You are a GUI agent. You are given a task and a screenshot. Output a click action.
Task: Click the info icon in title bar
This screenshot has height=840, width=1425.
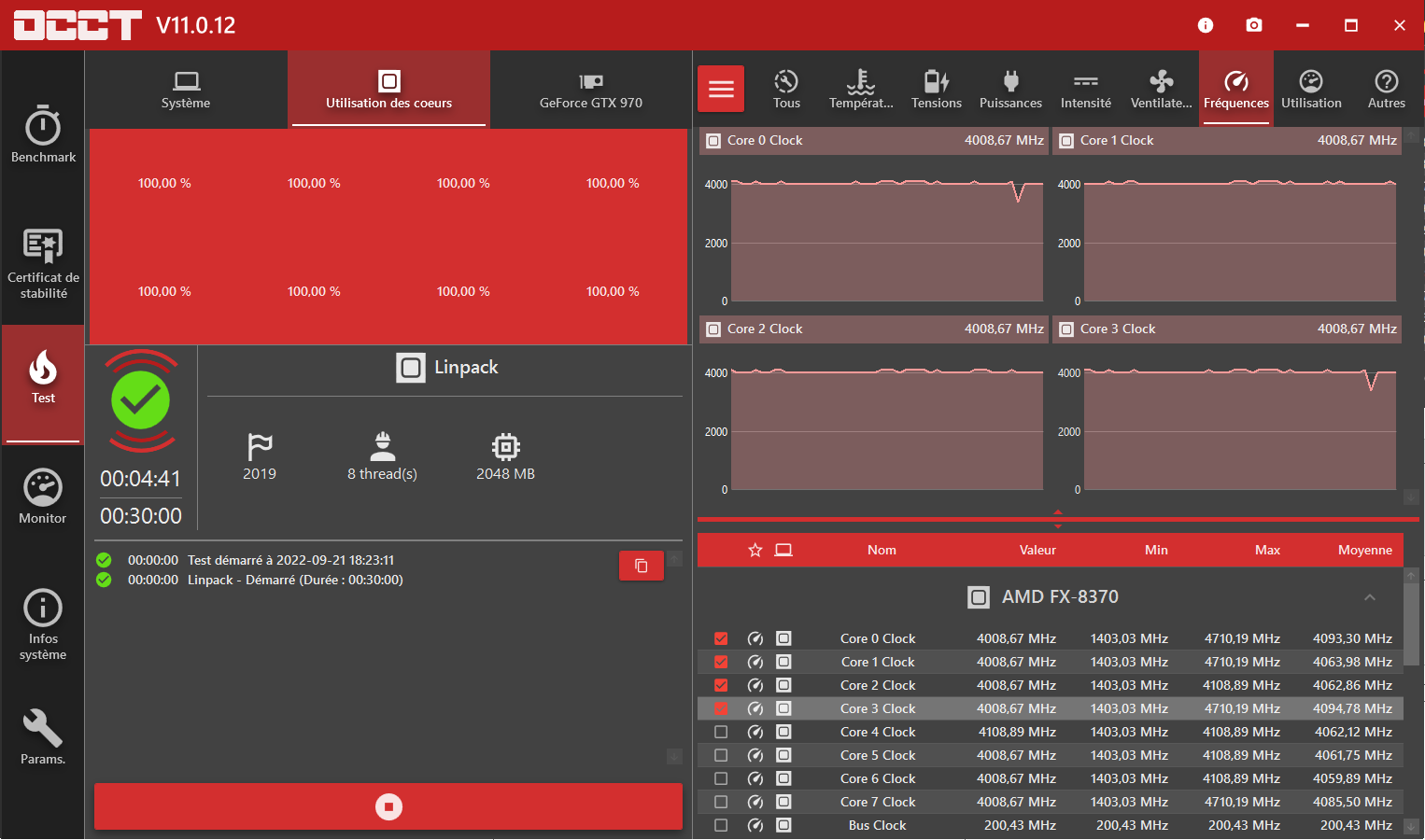[1206, 25]
